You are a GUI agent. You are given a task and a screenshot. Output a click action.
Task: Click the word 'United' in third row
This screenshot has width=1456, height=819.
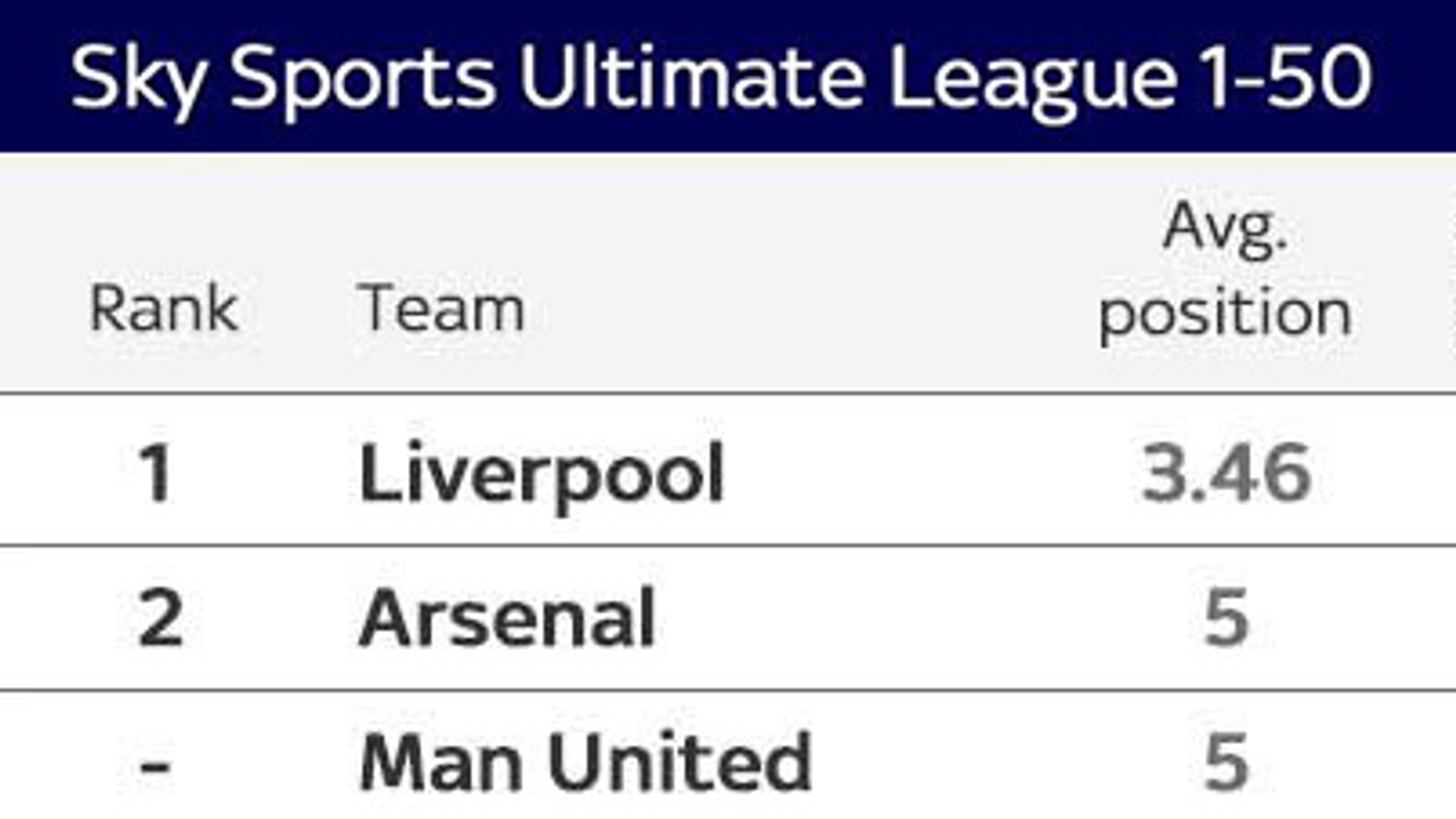679,762
